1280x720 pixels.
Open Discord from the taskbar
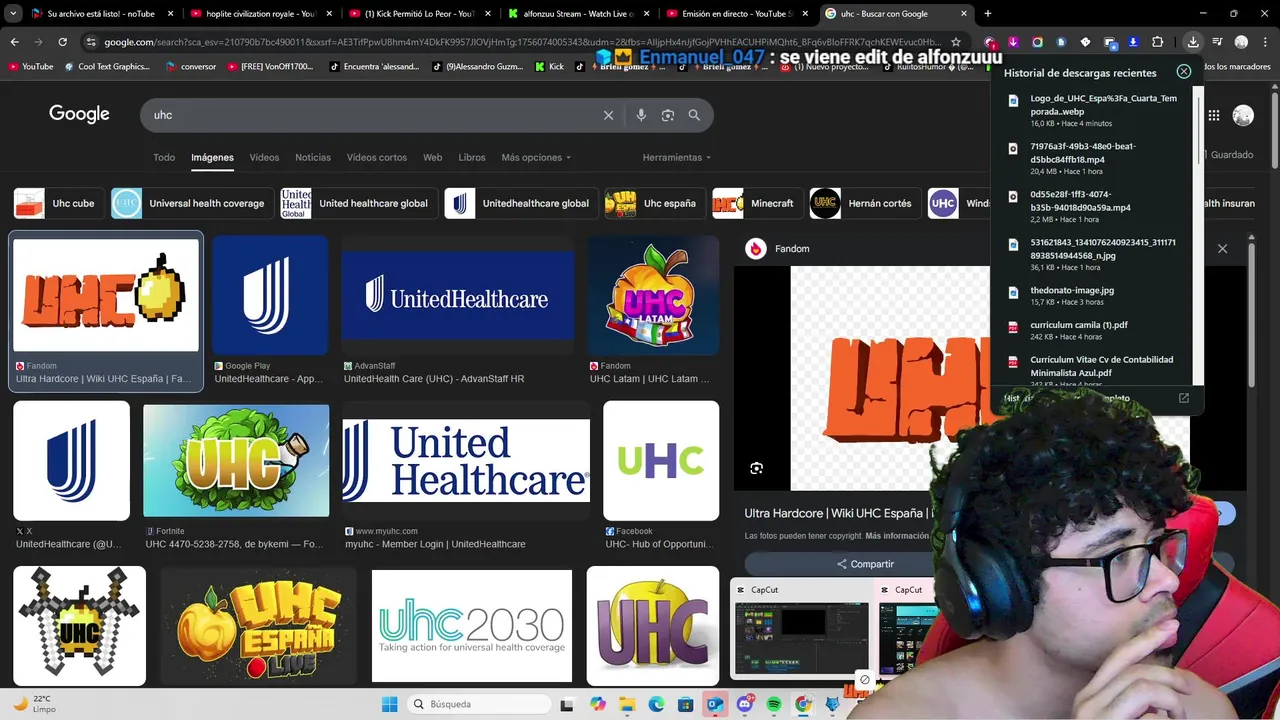(x=744, y=704)
